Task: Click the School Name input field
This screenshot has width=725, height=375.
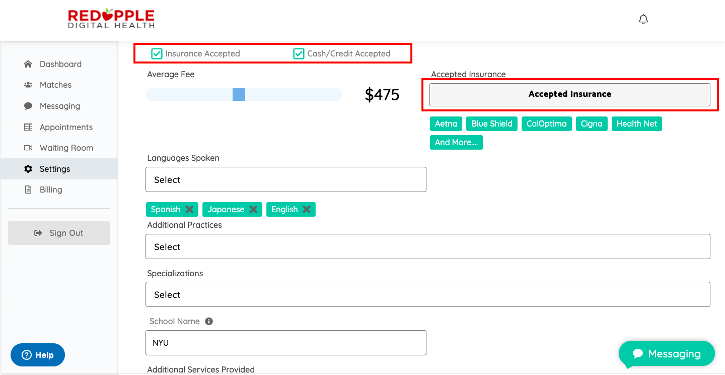Action: click(286, 343)
